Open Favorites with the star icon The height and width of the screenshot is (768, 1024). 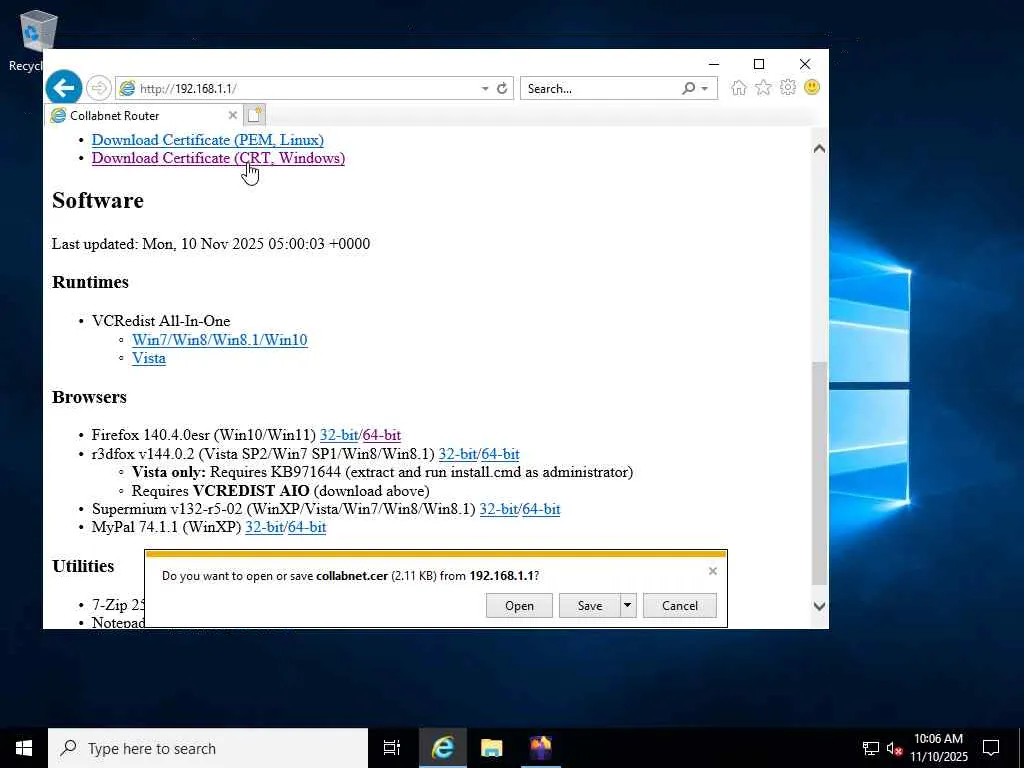point(763,88)
